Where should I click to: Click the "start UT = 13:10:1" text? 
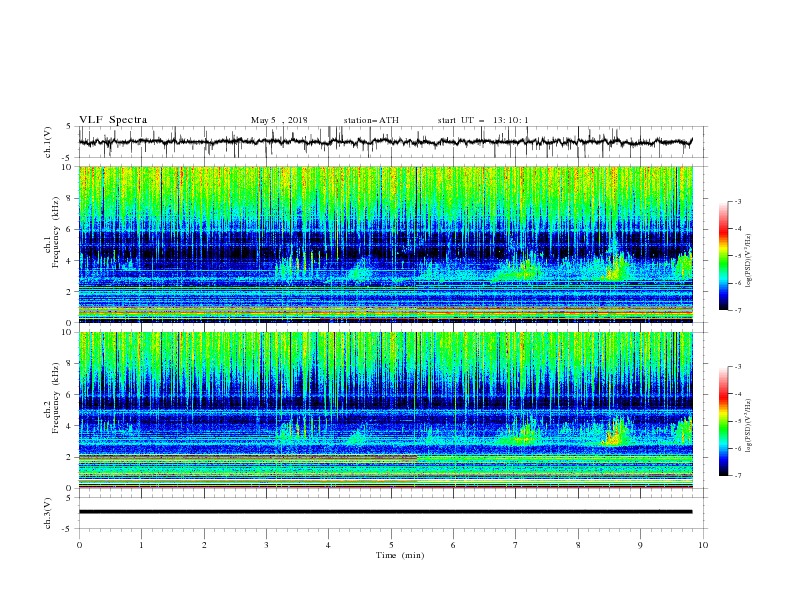click(x=483, y=120)
